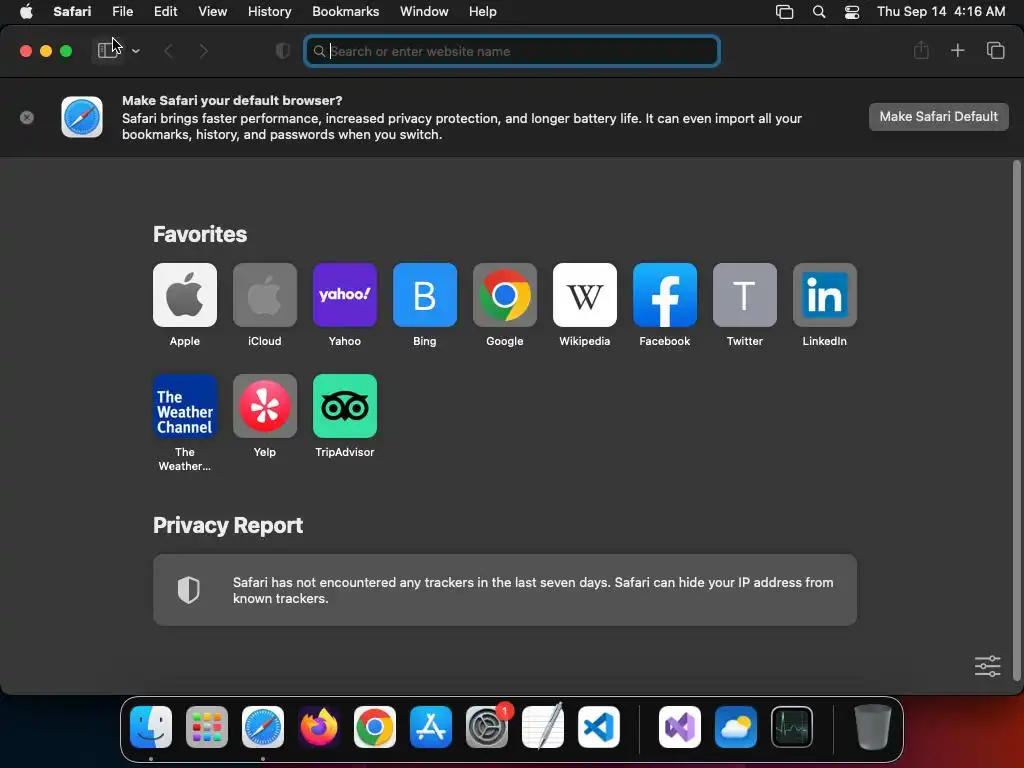Open Spotlight search in menu bar
This screenshot has height=768, width=1024.
819,12
